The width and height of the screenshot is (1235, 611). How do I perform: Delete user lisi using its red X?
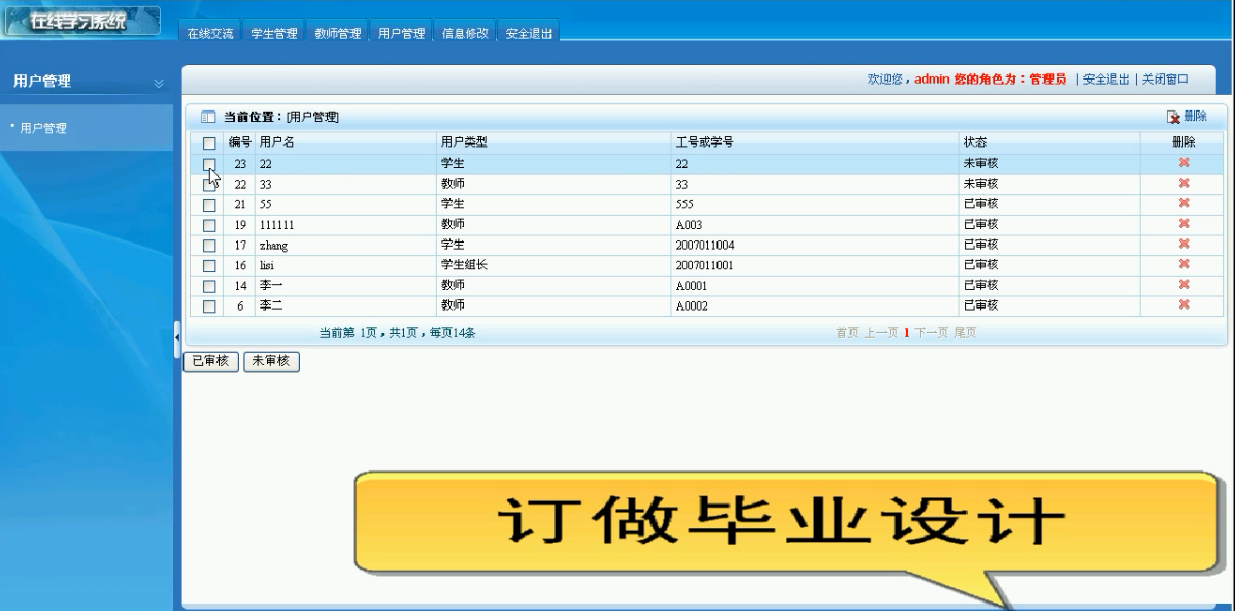tap(1184, 264)
